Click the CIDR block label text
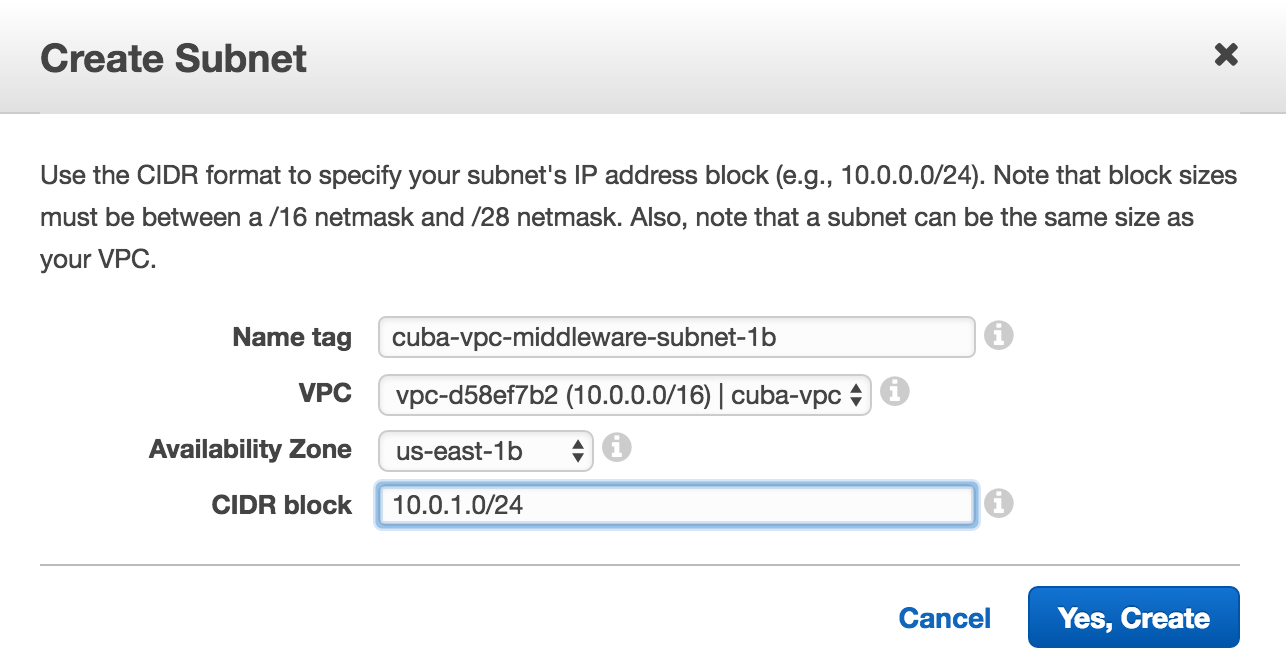Screen dimensions: 1286x668 [282, 505]
